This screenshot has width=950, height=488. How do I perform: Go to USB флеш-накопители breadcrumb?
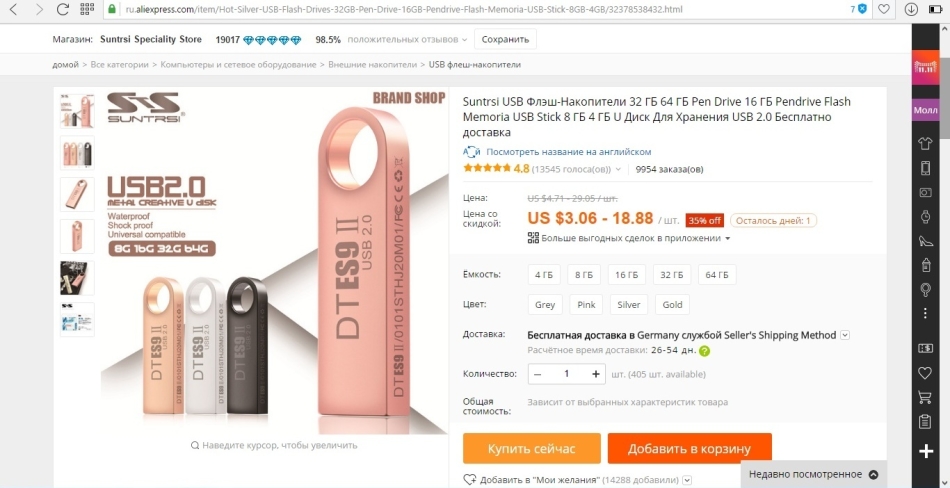tap(474, 64)
